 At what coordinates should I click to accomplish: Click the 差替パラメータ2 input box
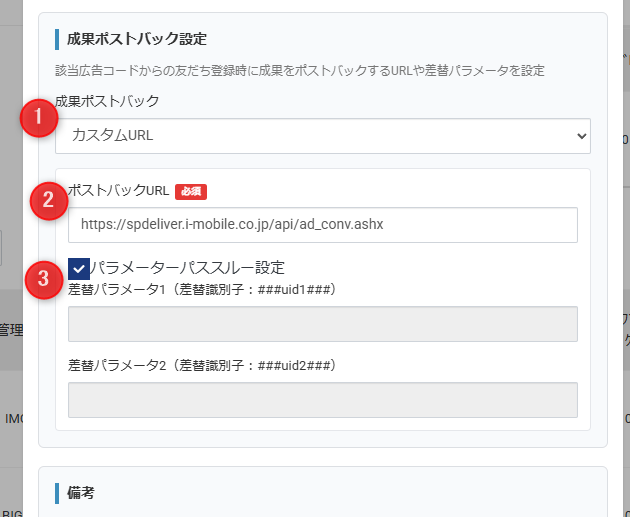click(x=323, y=400)
